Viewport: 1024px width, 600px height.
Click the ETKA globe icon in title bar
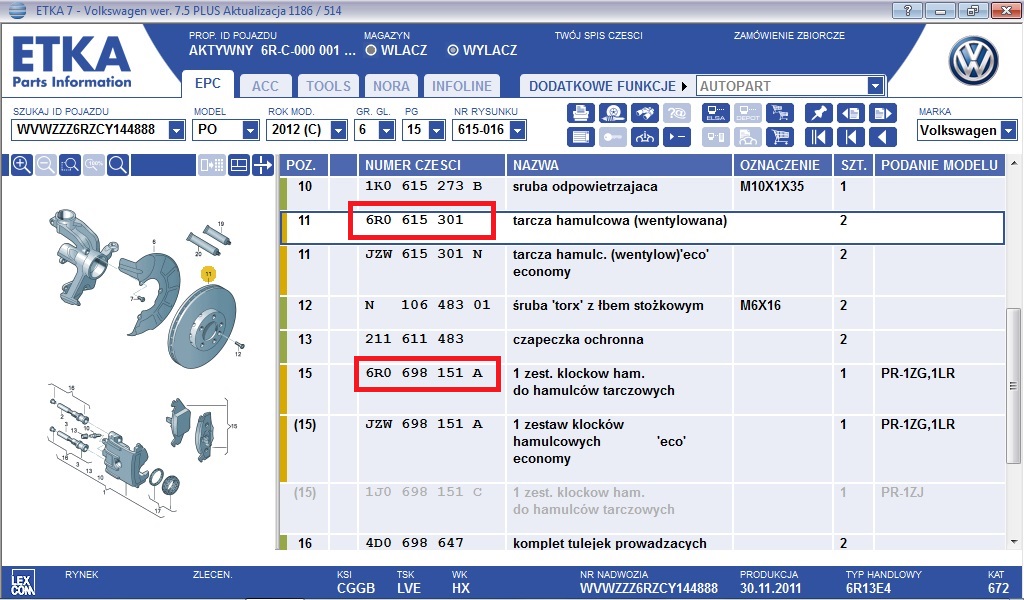17,10
